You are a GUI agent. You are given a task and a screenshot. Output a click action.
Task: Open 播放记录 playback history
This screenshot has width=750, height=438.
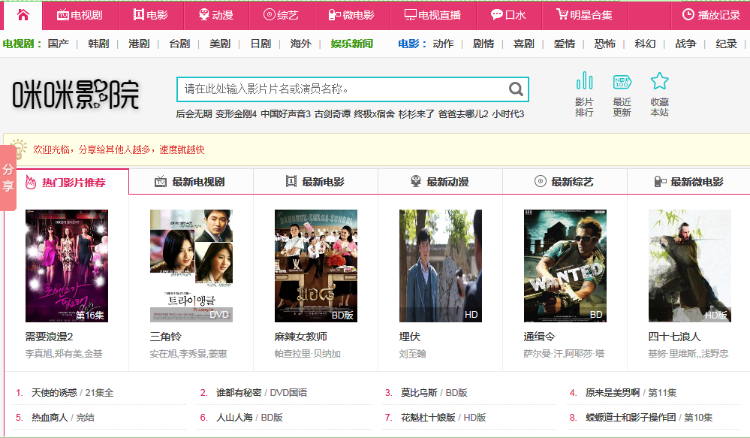[711, 15]
